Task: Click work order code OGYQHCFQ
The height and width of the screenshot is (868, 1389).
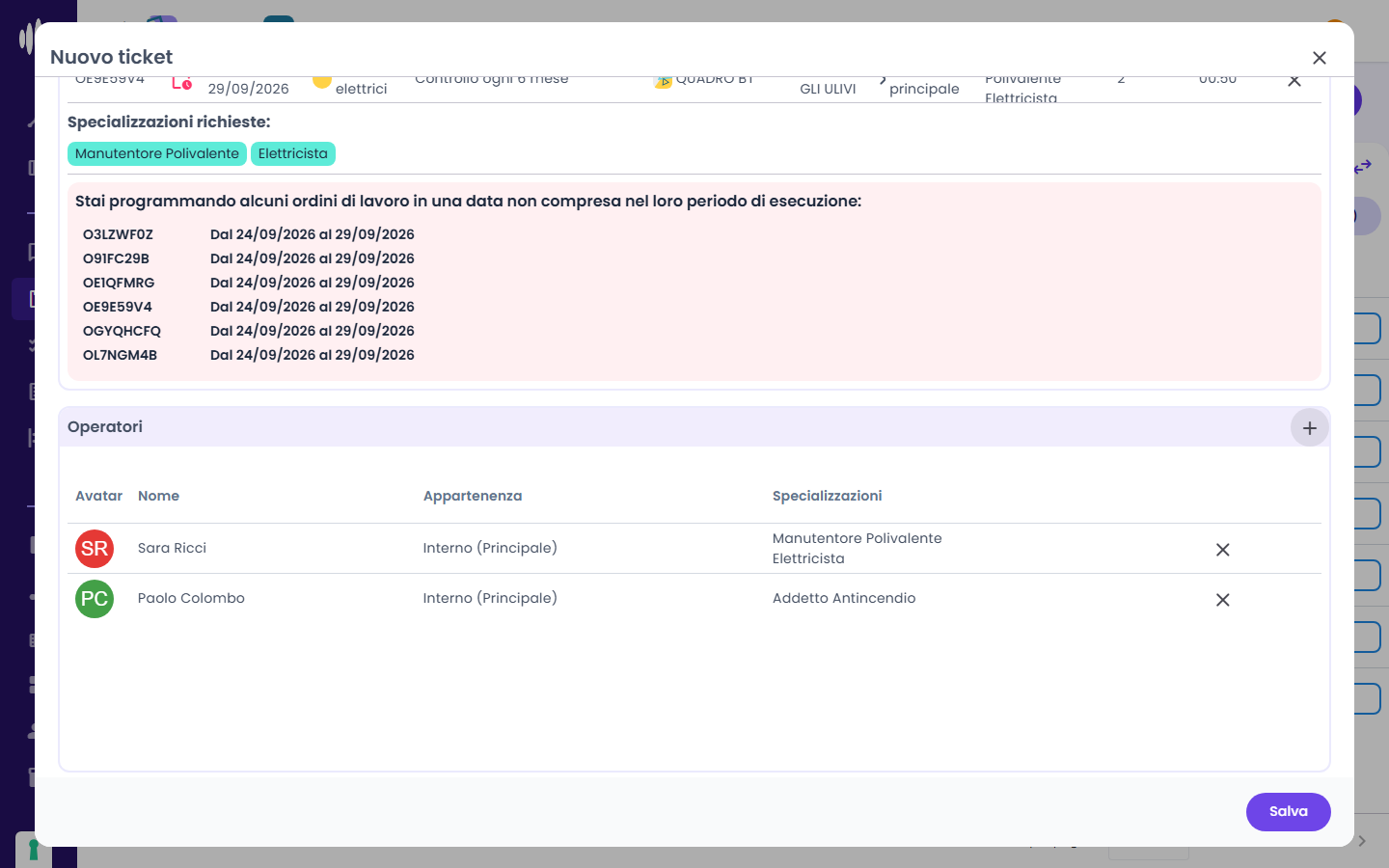Action: [122, 331]
